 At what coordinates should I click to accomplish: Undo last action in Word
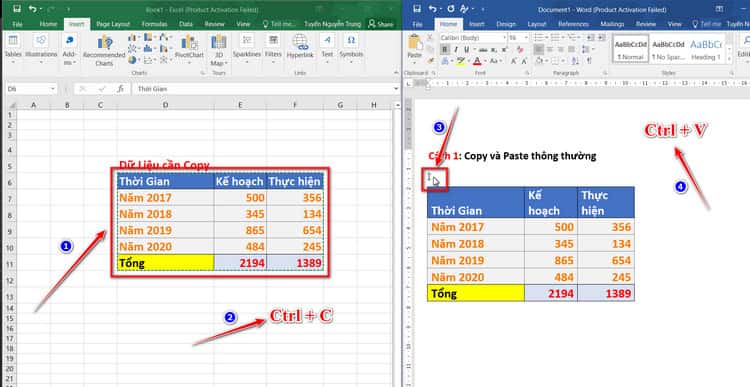(x=432, y=9)
